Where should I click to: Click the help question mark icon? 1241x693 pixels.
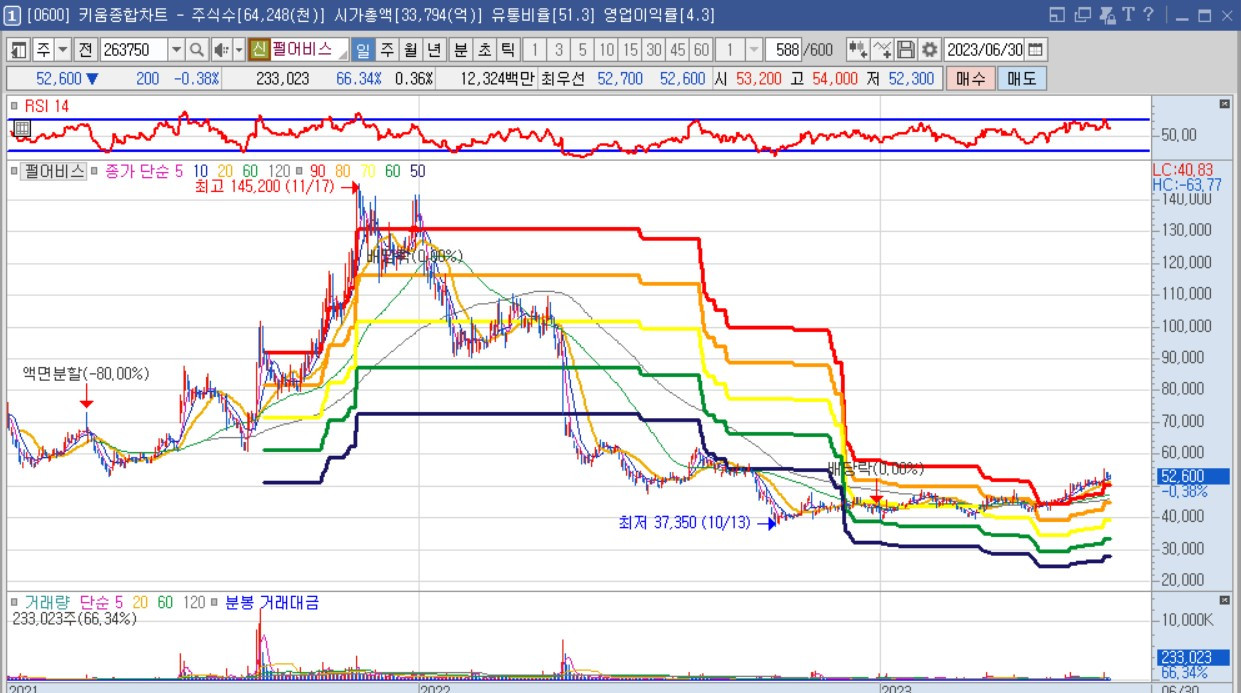[1148, 15]
